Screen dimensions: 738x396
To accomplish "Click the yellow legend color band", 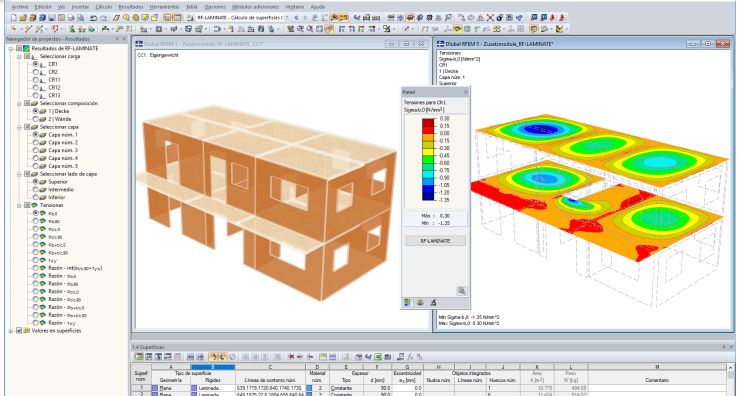I will coord(428,152).
